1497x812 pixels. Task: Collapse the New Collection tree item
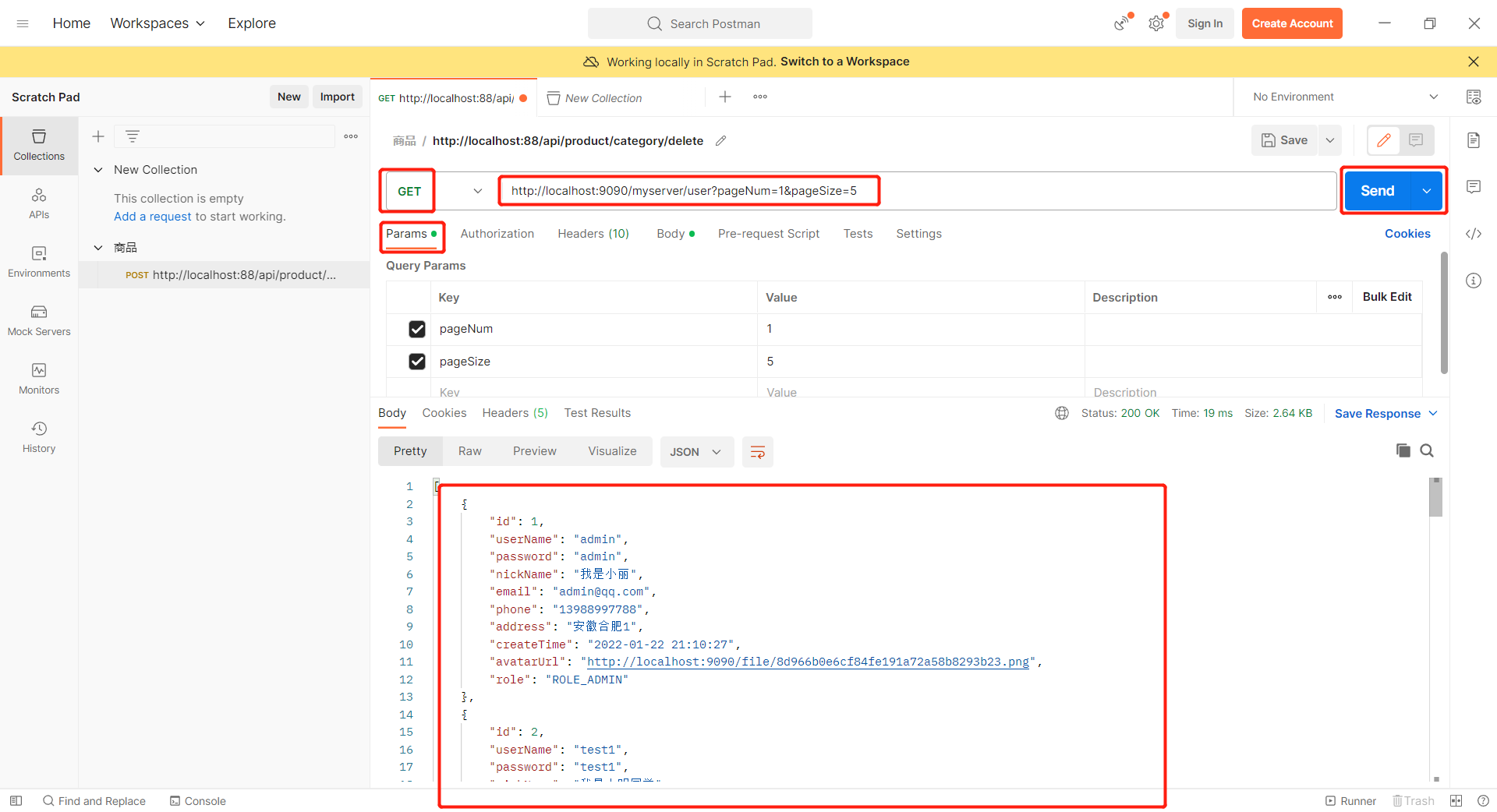98,170
